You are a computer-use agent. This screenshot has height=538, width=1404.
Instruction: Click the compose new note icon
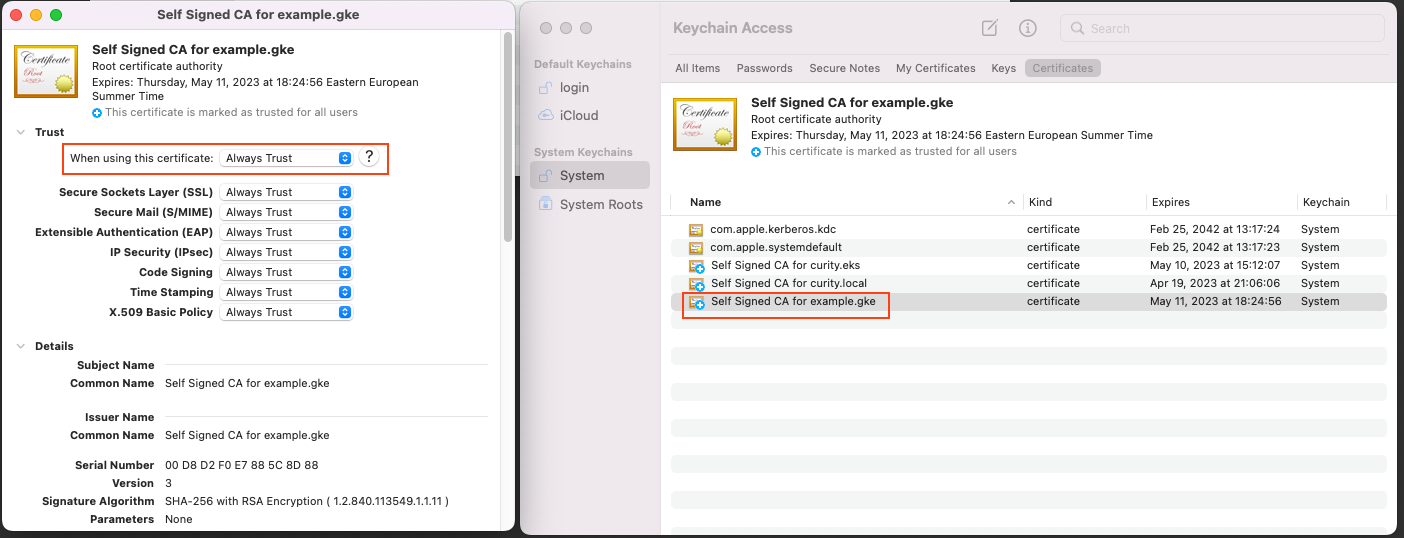coord(989,28)
